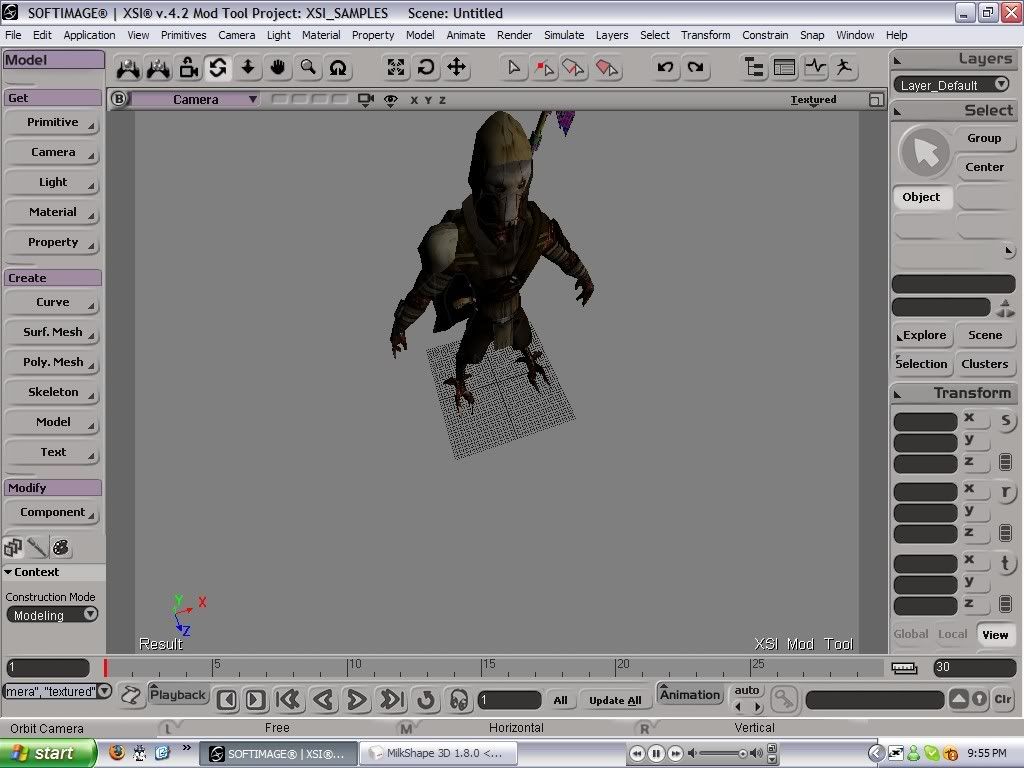Image resolution: width=1024 pixels, height=768 pixels.
Task: Switch transform mode to Global
Action: [911, 634]
